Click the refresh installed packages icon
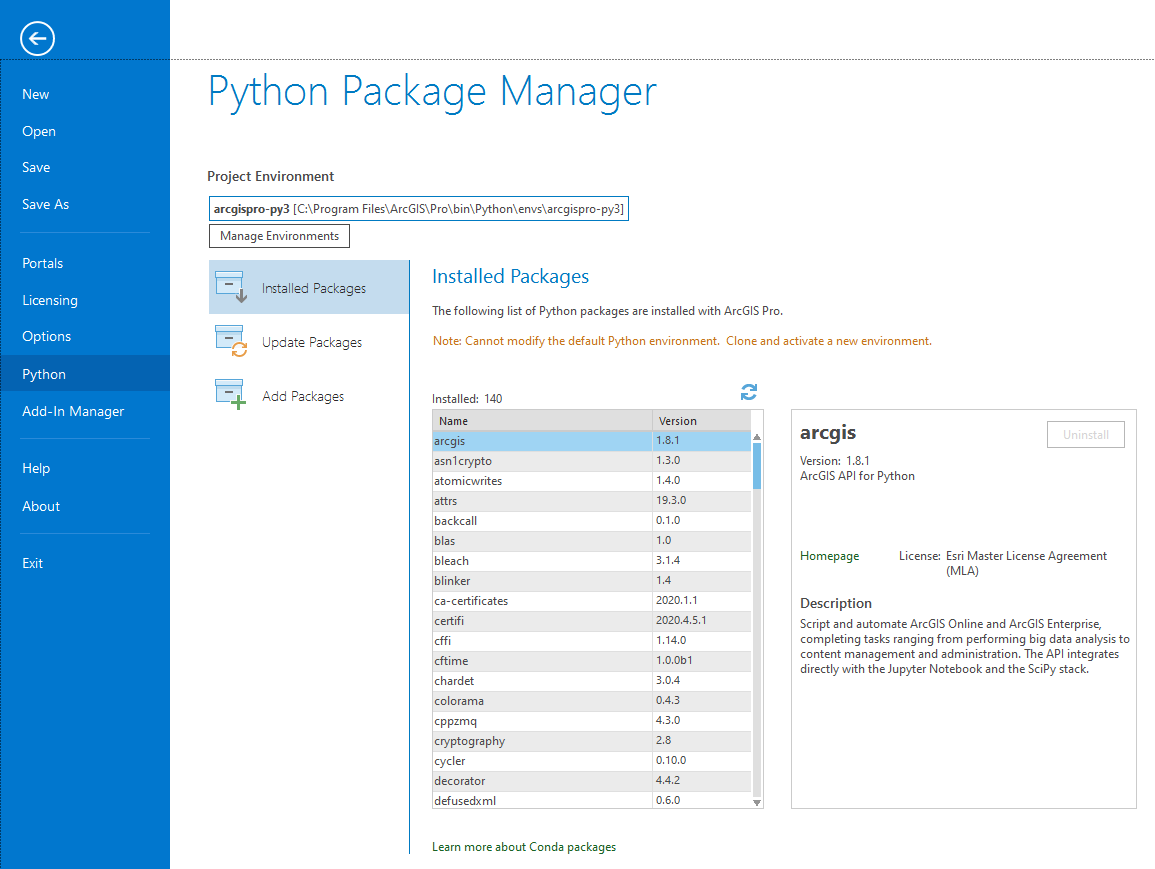Screen dimensions: 1155x869 (x=749, y=391)
